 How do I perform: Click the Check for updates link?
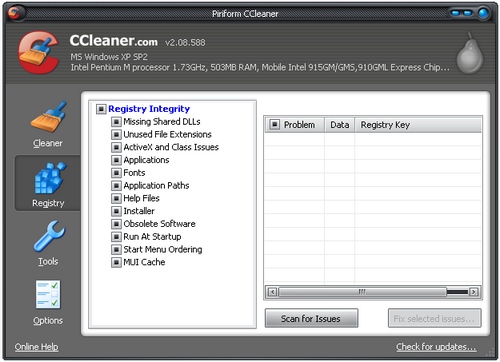[436, 347]
